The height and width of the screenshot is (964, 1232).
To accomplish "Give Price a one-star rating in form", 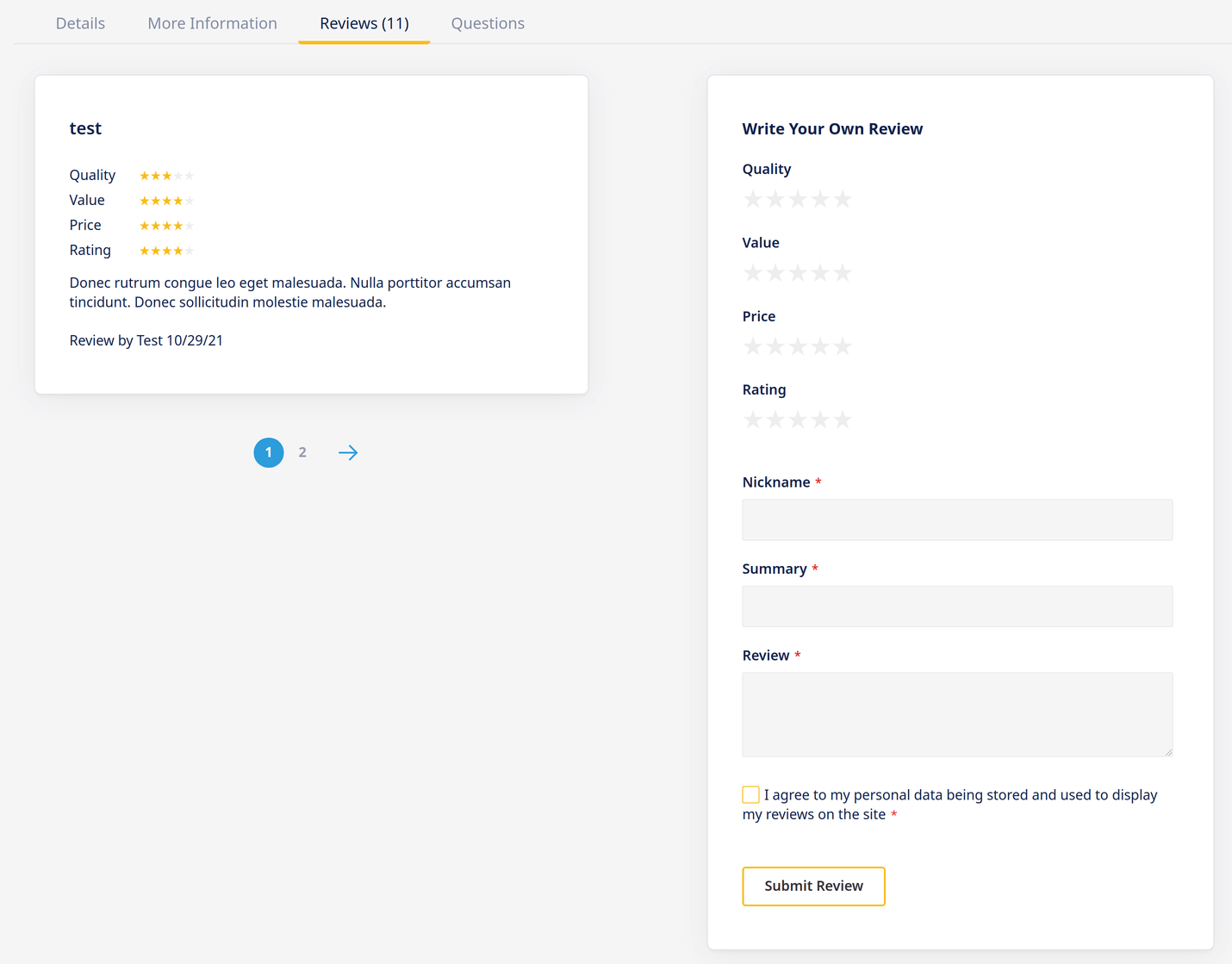I will (753, 346).
